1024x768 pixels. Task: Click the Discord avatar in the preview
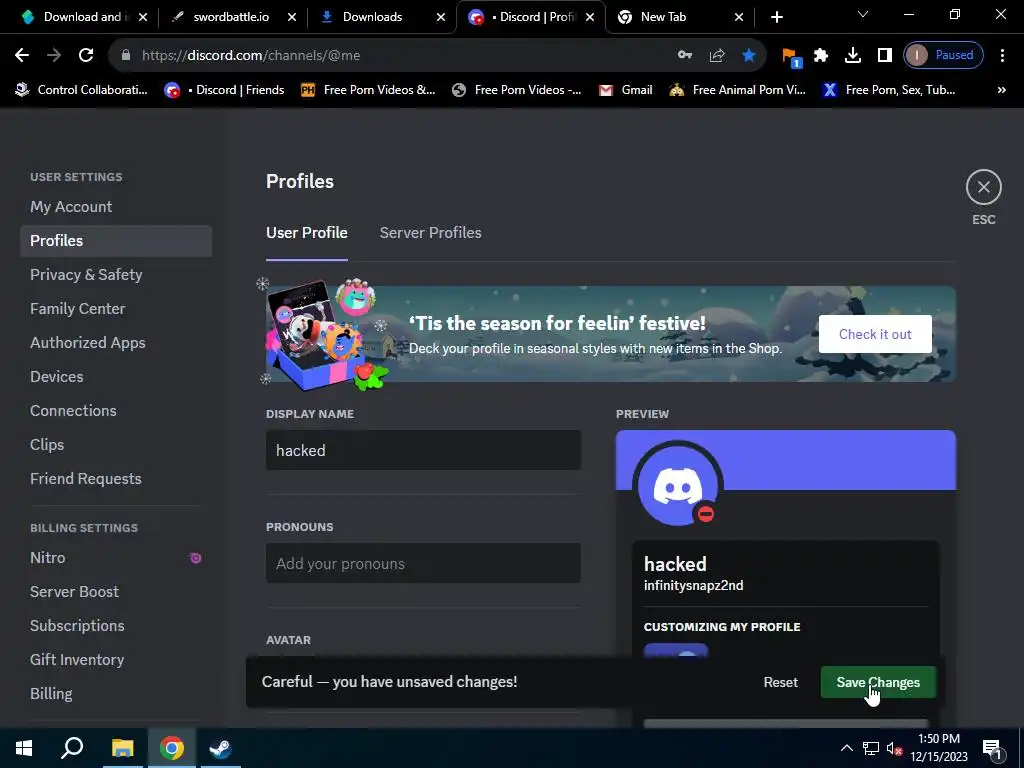click(678, 485)
